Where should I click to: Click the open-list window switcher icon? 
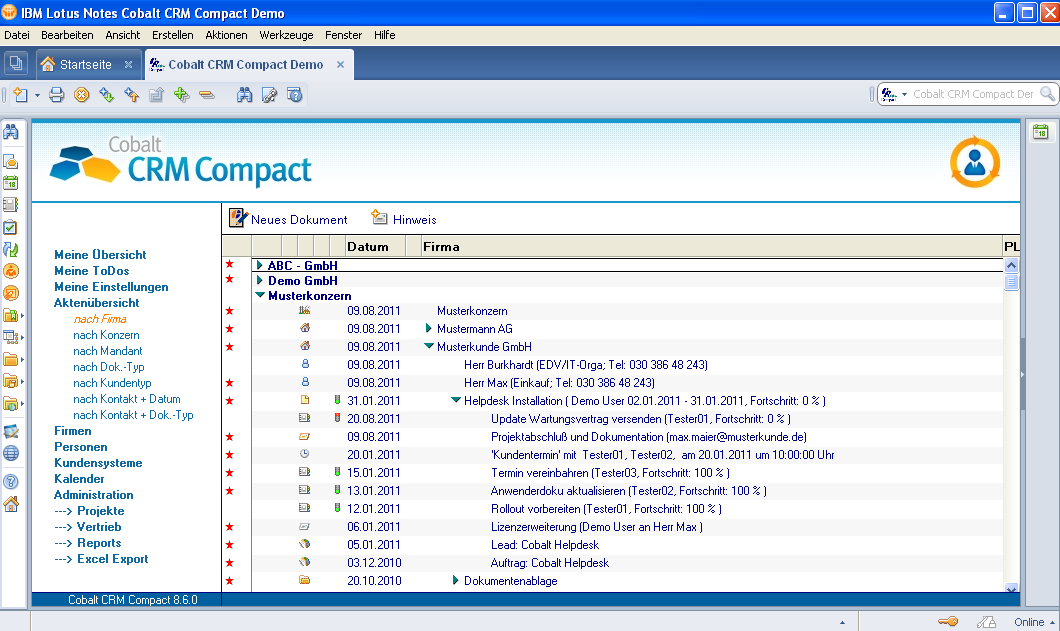click(16, 64)
